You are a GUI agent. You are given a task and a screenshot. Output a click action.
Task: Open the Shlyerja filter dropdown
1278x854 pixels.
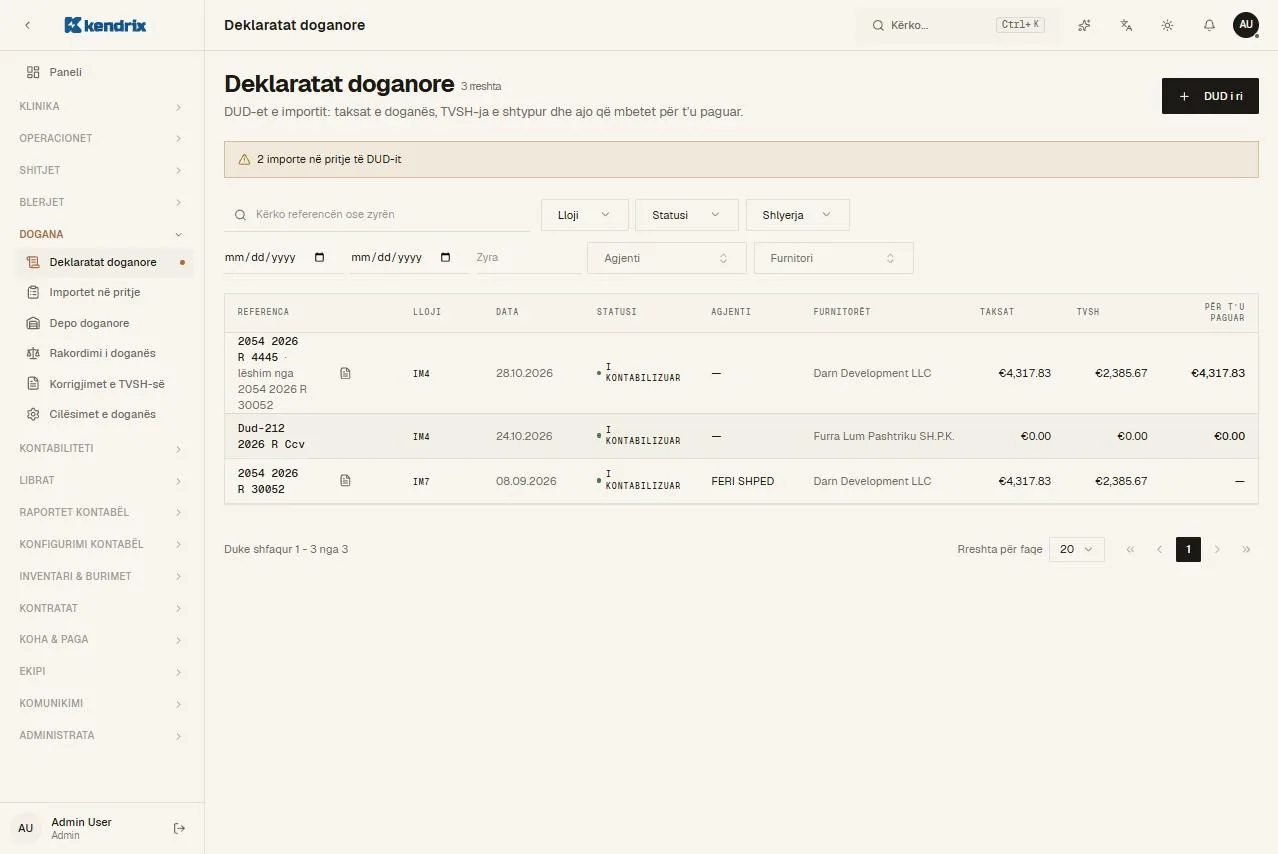click(x=798, y=215)
